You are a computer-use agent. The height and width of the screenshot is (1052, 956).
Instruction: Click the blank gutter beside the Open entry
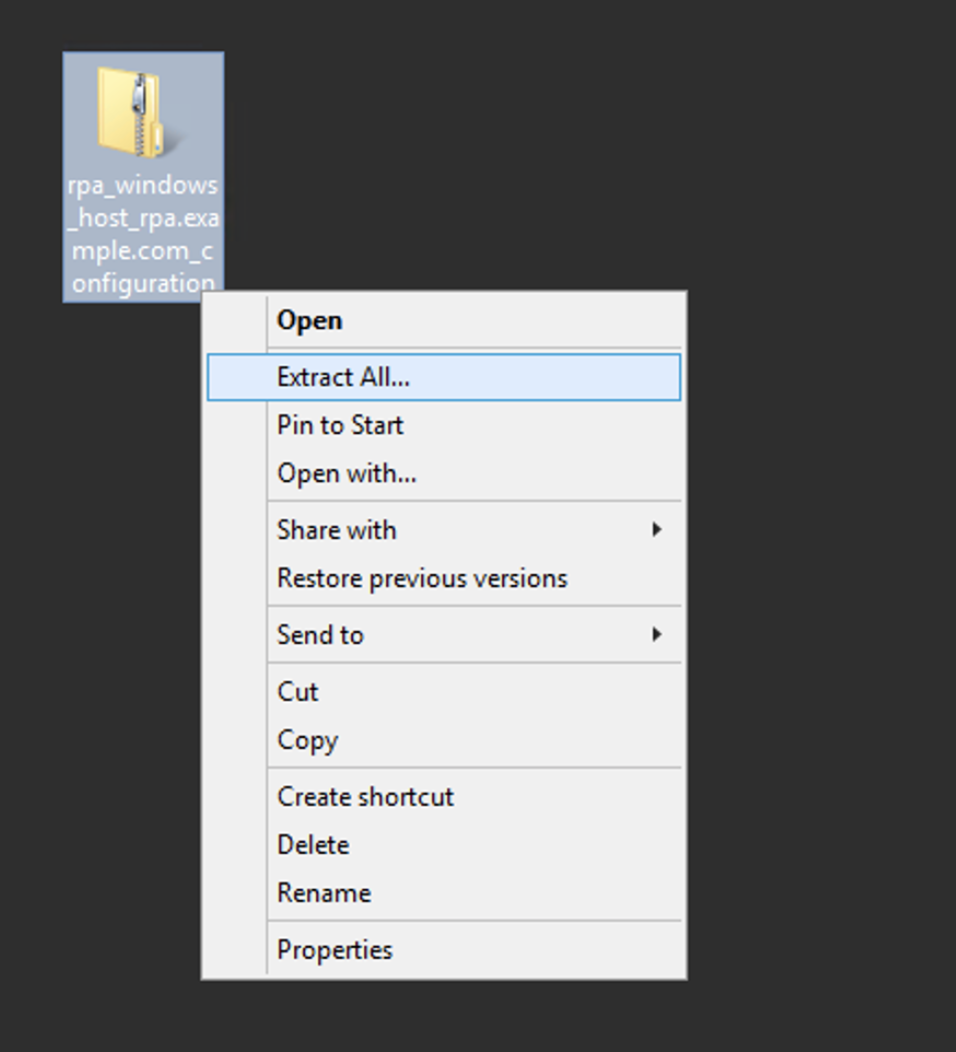coord(236,320)
